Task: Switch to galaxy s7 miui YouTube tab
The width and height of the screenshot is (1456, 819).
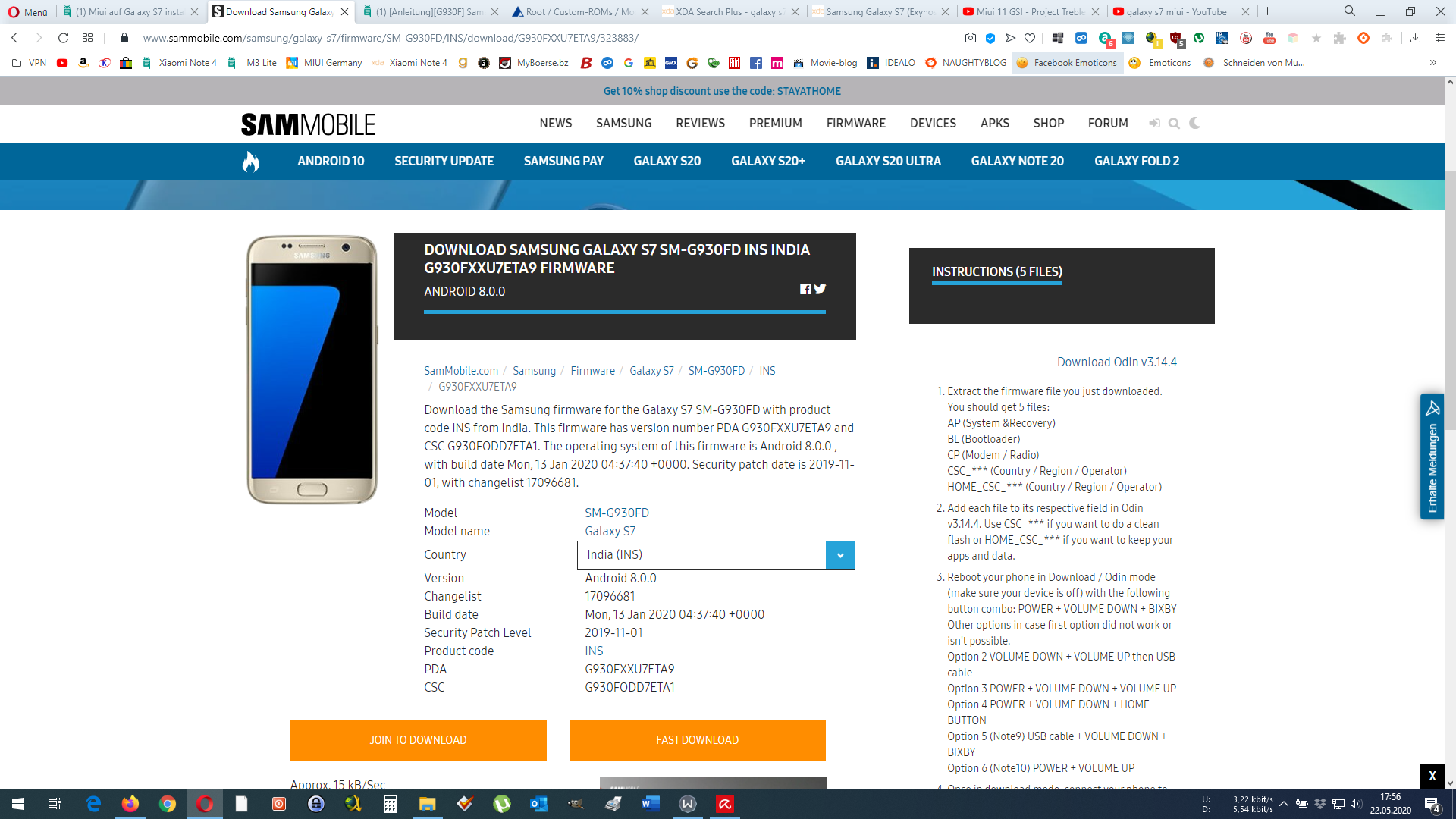Action: [x=1176, y=11]
